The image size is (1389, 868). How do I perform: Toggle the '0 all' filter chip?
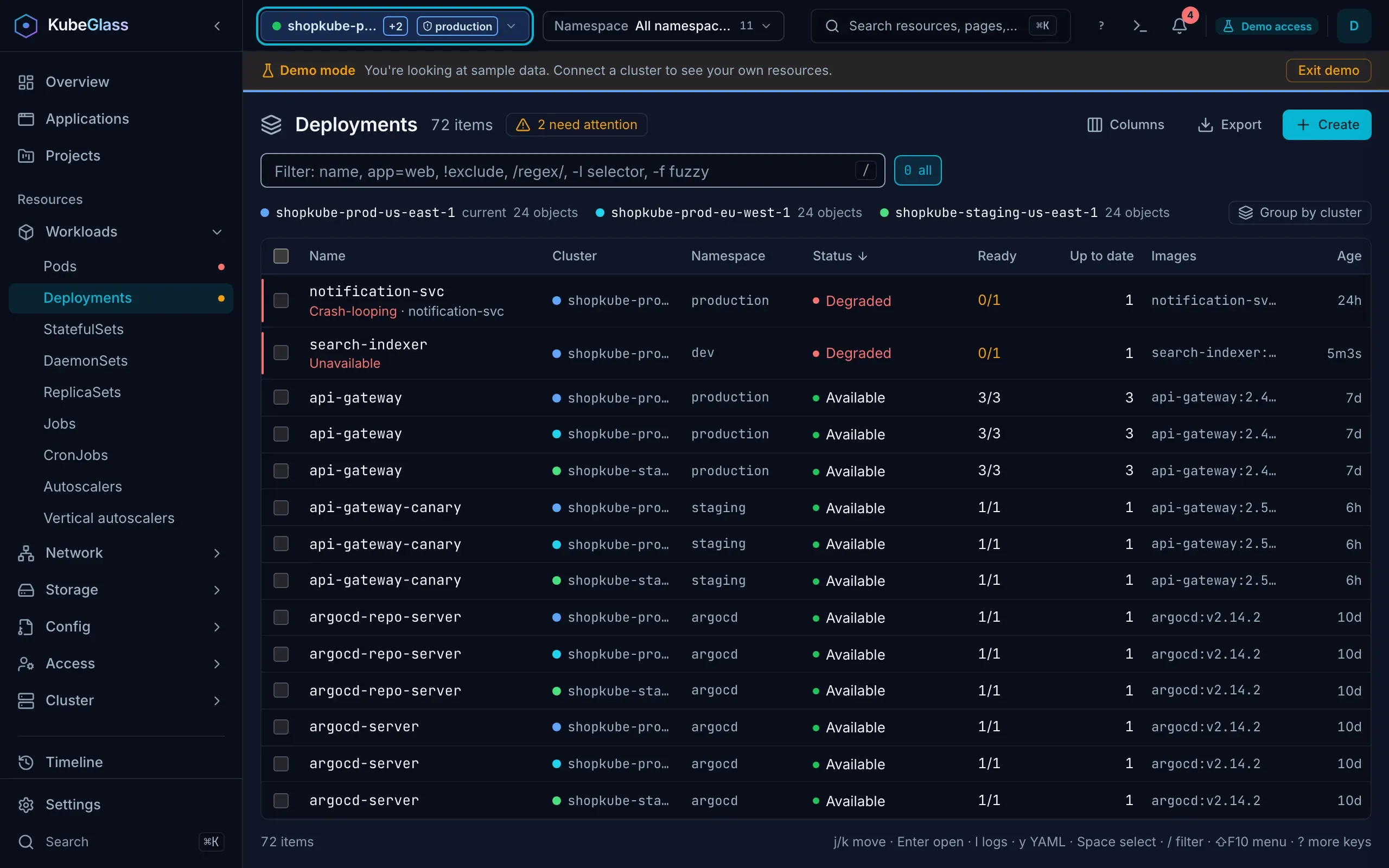click(918, 170)
